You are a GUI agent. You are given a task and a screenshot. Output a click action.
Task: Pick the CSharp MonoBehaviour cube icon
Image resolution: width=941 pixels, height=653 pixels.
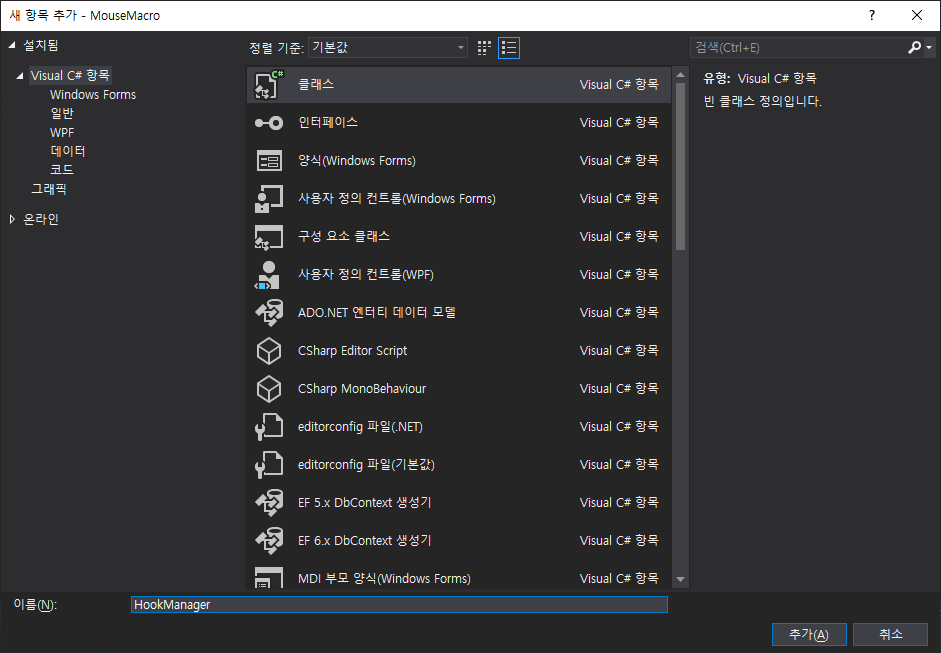[x=269, y=389]
